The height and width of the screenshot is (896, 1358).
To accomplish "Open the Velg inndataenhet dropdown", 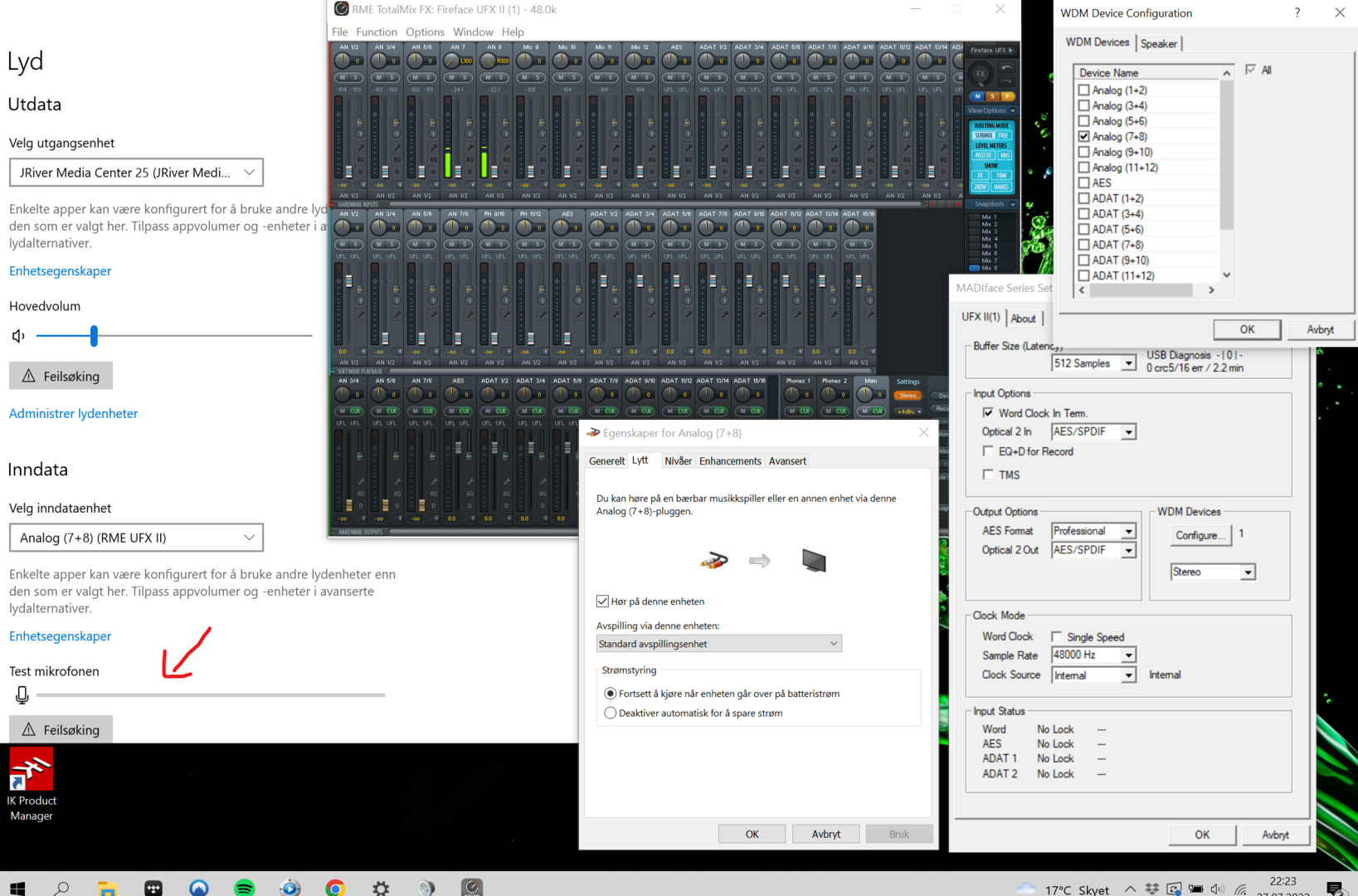I will 136,538.
